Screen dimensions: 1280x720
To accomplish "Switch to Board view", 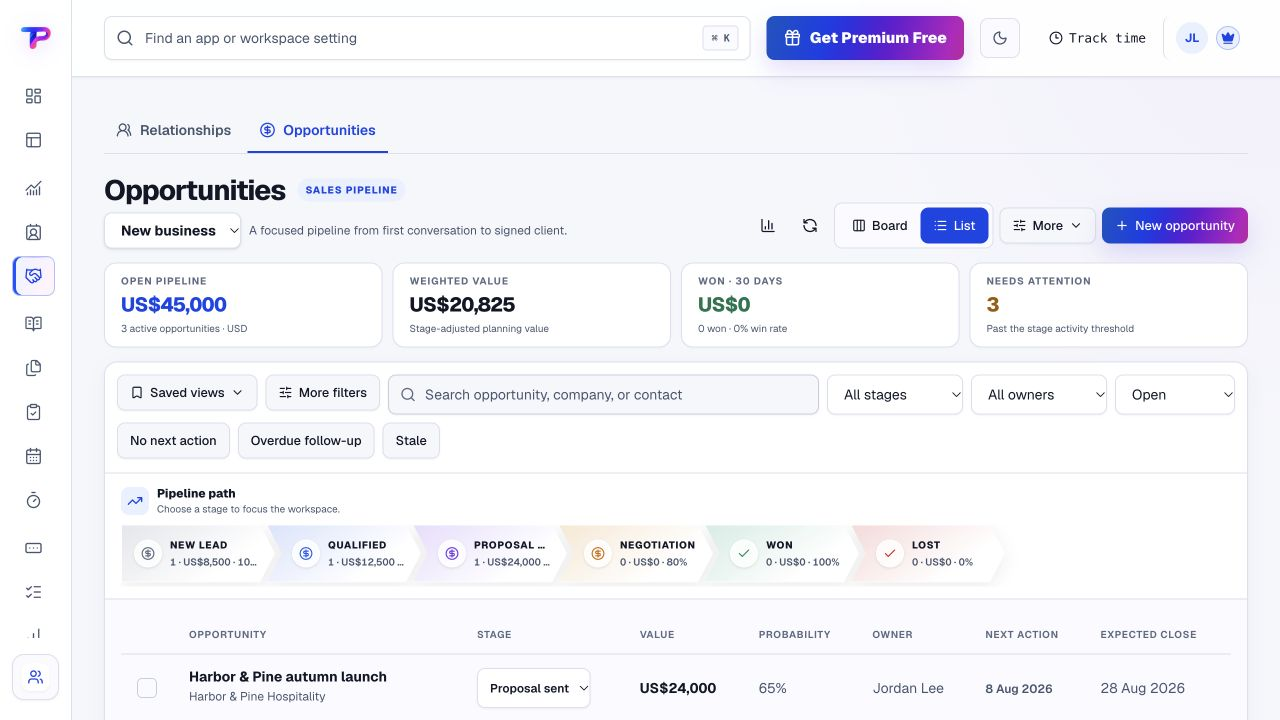I will point(879,226).
